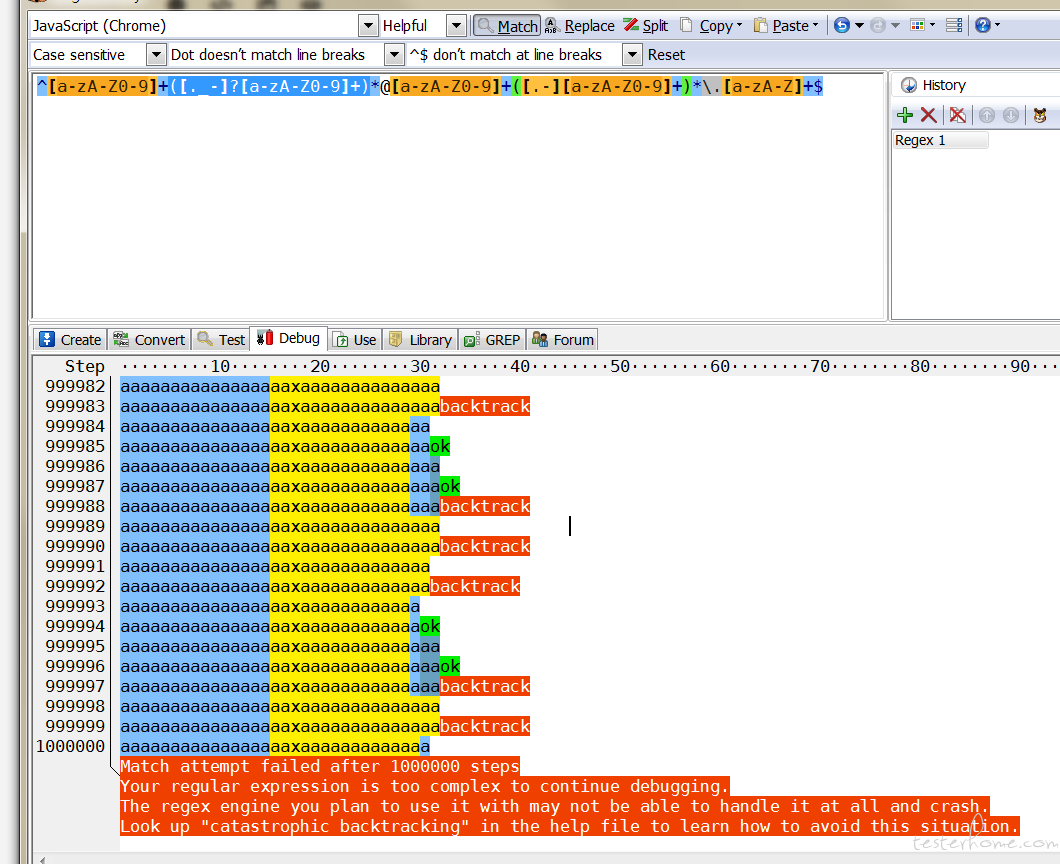Click the History clock icon
Viewport: 1060px width, 864px height.
pyautogui.click(x=909, y=85)
